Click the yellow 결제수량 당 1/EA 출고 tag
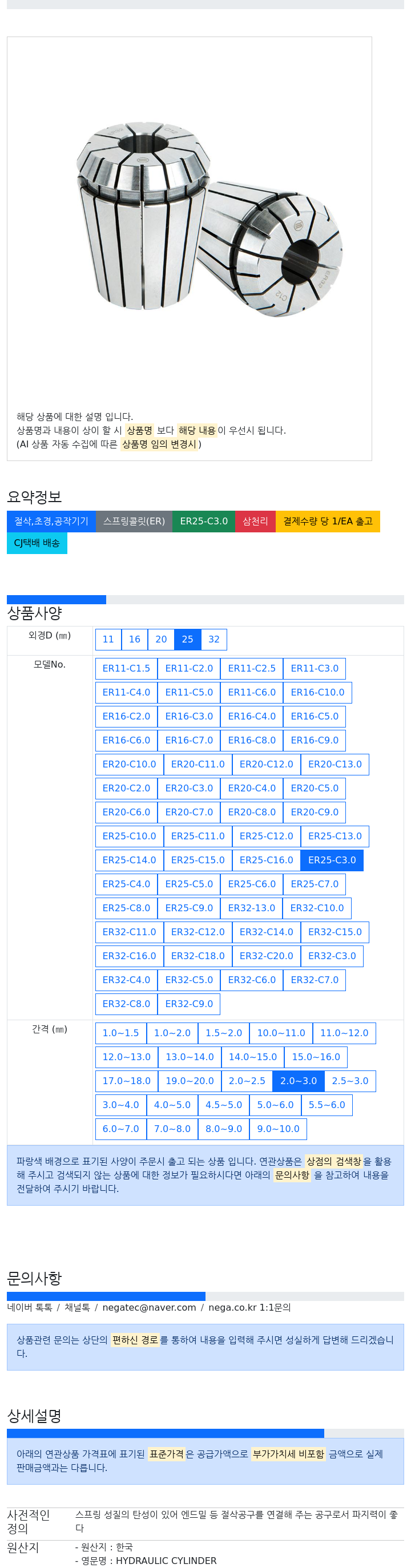The height and width of the screenshot is (1568, 411). coord(328,521)
